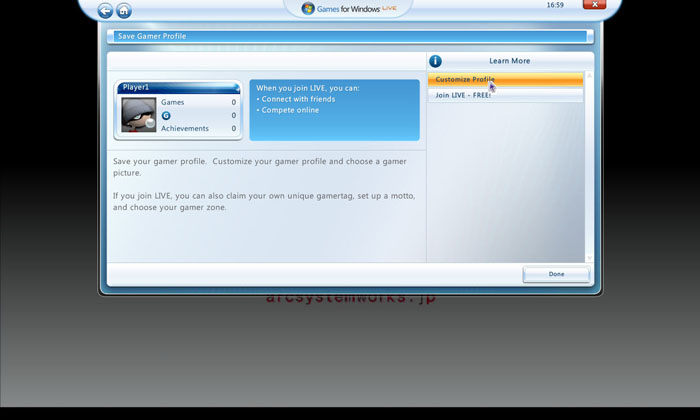Screen dimensions: 700x420
Task: Open Learn More help
Action: 509,61
